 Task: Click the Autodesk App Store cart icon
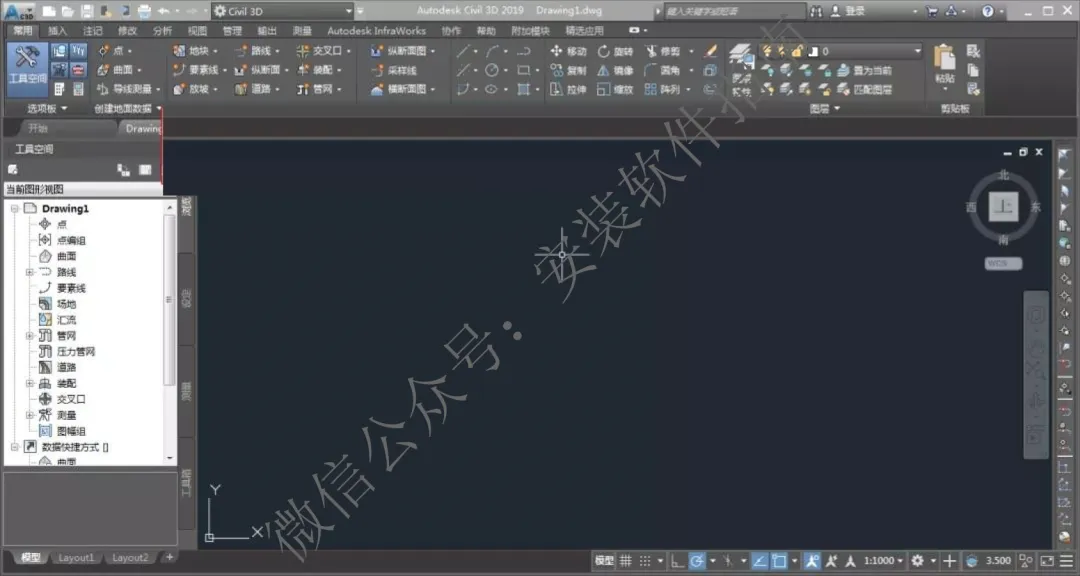click(x=932, y=11)
